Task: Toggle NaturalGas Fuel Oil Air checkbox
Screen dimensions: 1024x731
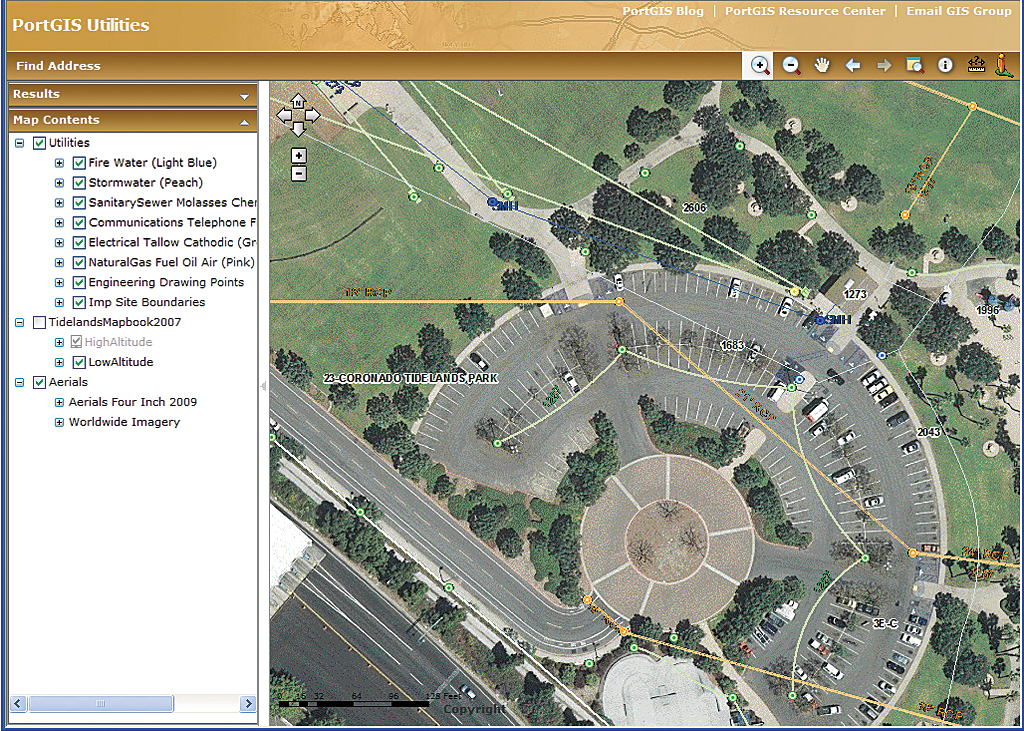Action: click(79, 263)
